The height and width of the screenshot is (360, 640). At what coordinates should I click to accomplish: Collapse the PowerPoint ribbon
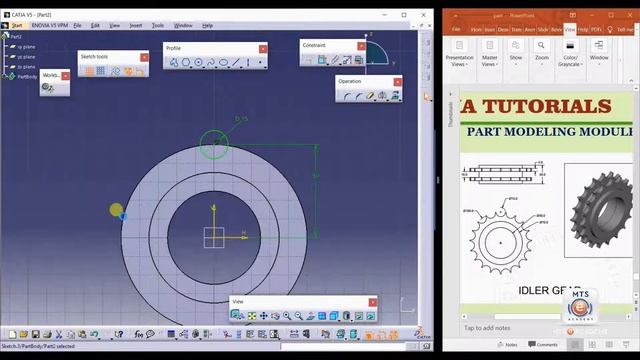click(631, 80)
